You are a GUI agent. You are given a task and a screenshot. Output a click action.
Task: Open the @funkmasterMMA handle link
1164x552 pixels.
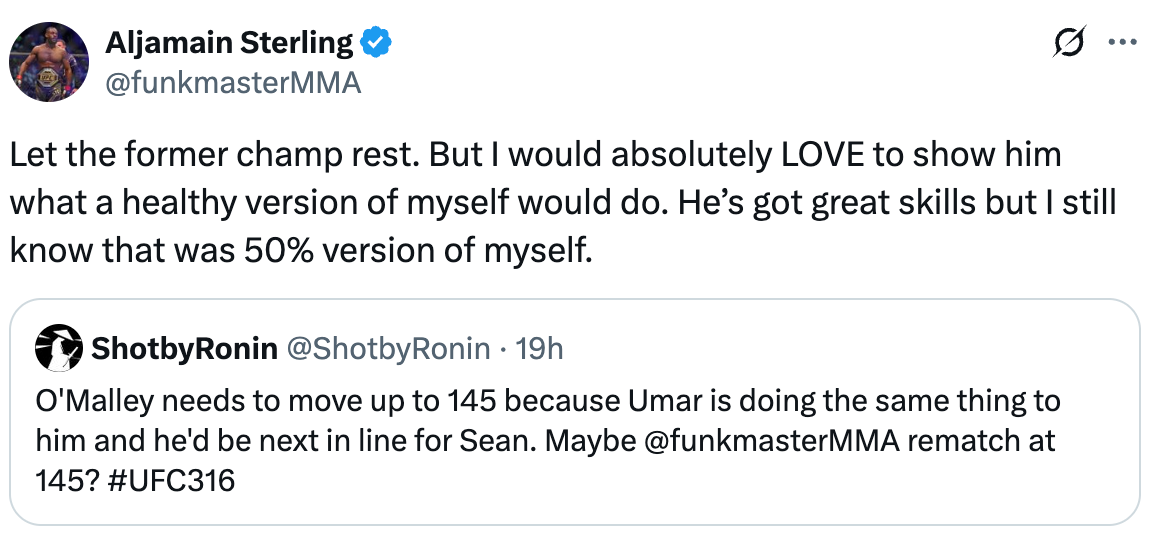233,83
